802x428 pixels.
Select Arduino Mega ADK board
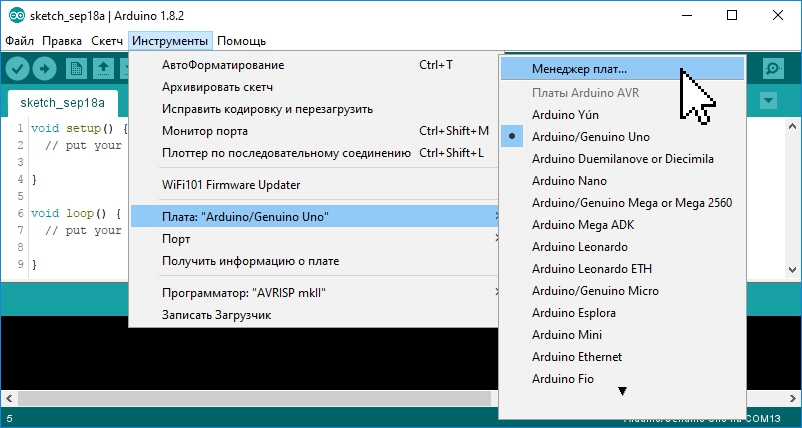(622, 224)
